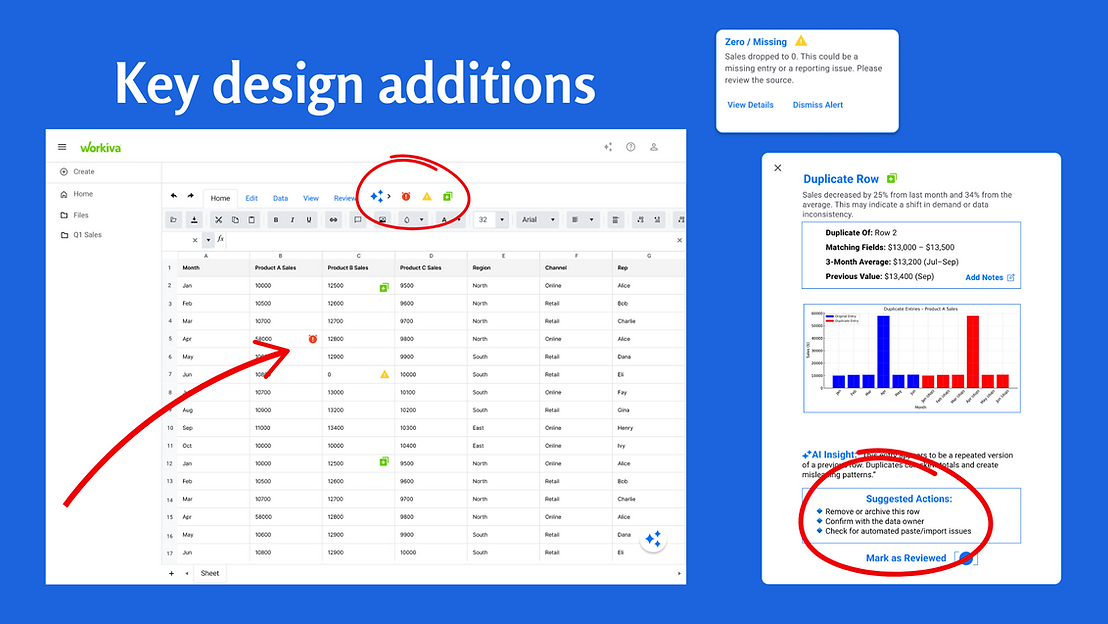Select the Sheet tab at the bottom
This screenshot has width=1108, height=624.
tap(210, 573)
